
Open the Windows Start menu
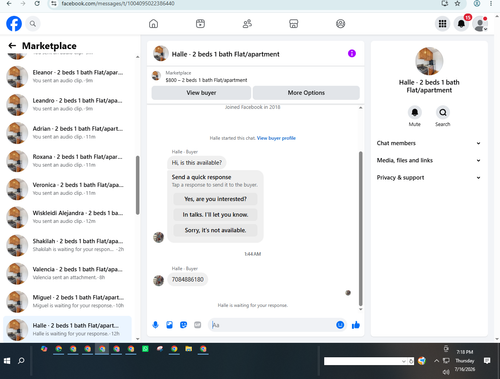pyautogui.click(x=7, y=361)
